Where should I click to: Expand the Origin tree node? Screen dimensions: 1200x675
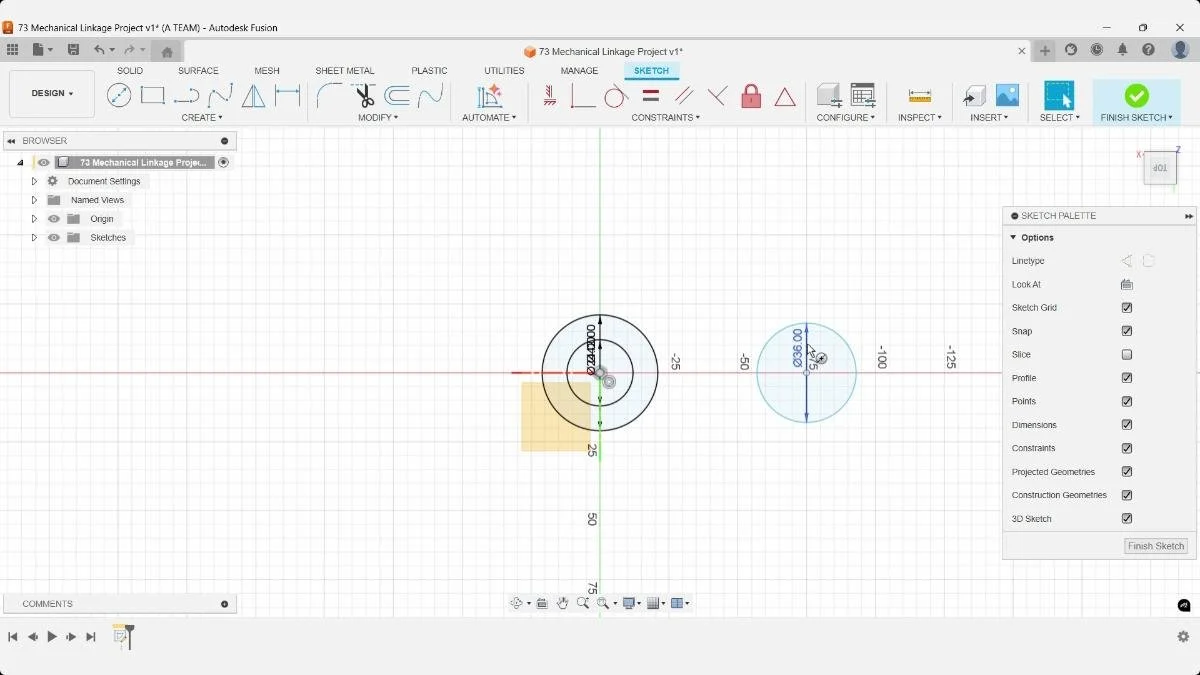pyautogui.click(x=34, y=219)
